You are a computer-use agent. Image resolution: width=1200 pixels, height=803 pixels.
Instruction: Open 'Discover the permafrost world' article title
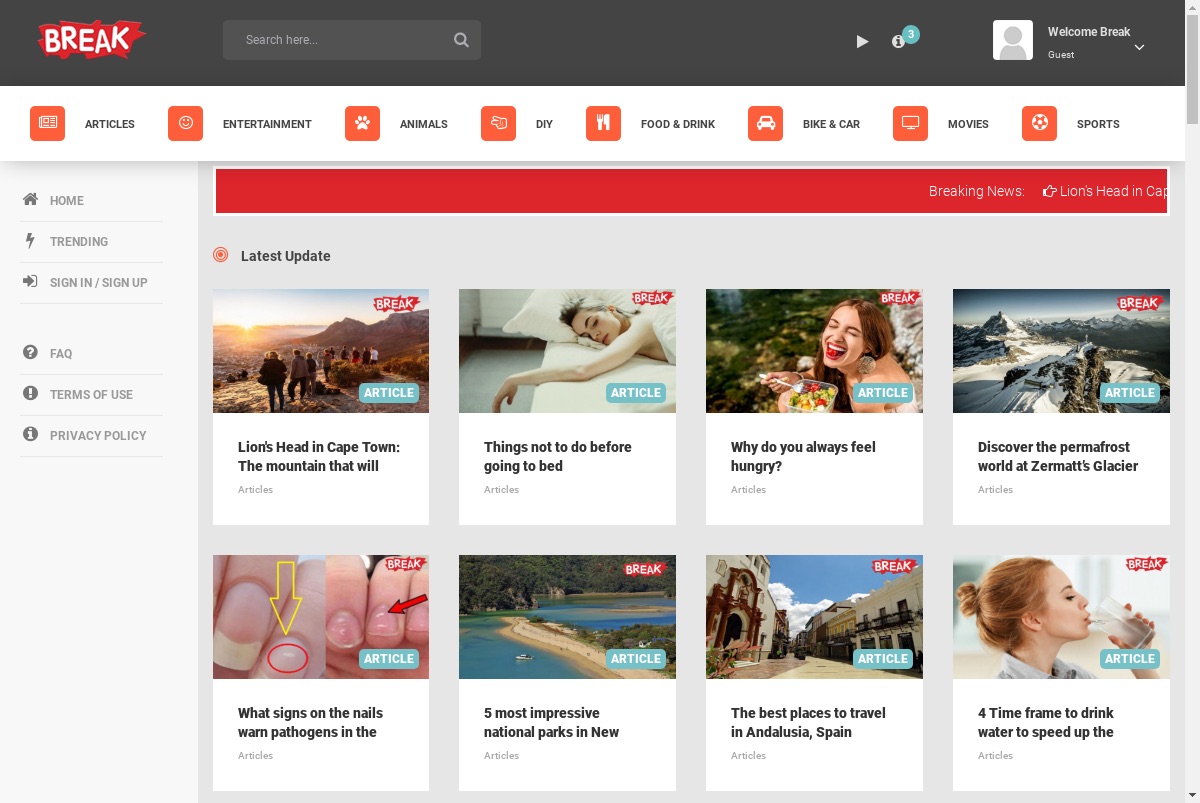[x=1058, y=456]
